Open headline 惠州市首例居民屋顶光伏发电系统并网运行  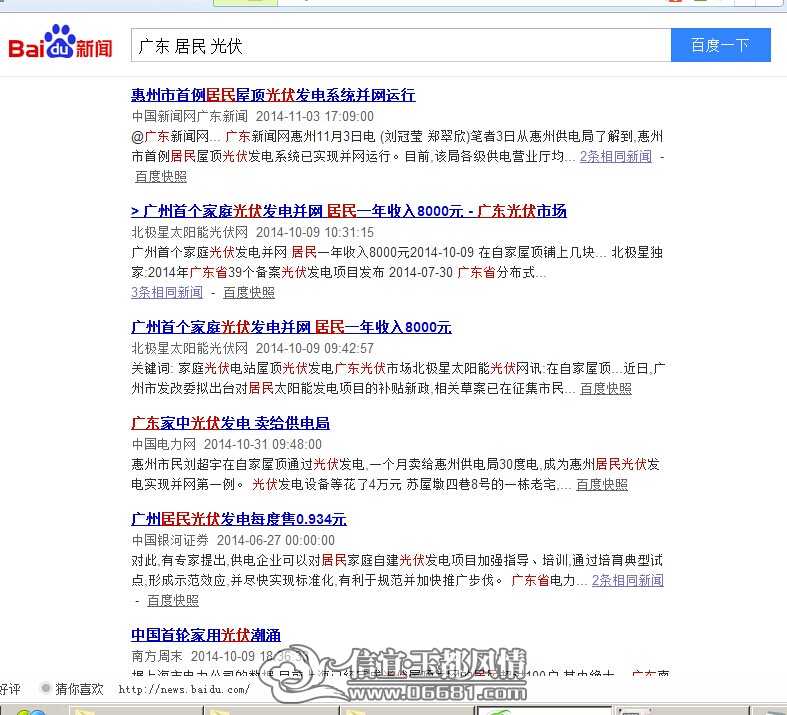(273, 95)
